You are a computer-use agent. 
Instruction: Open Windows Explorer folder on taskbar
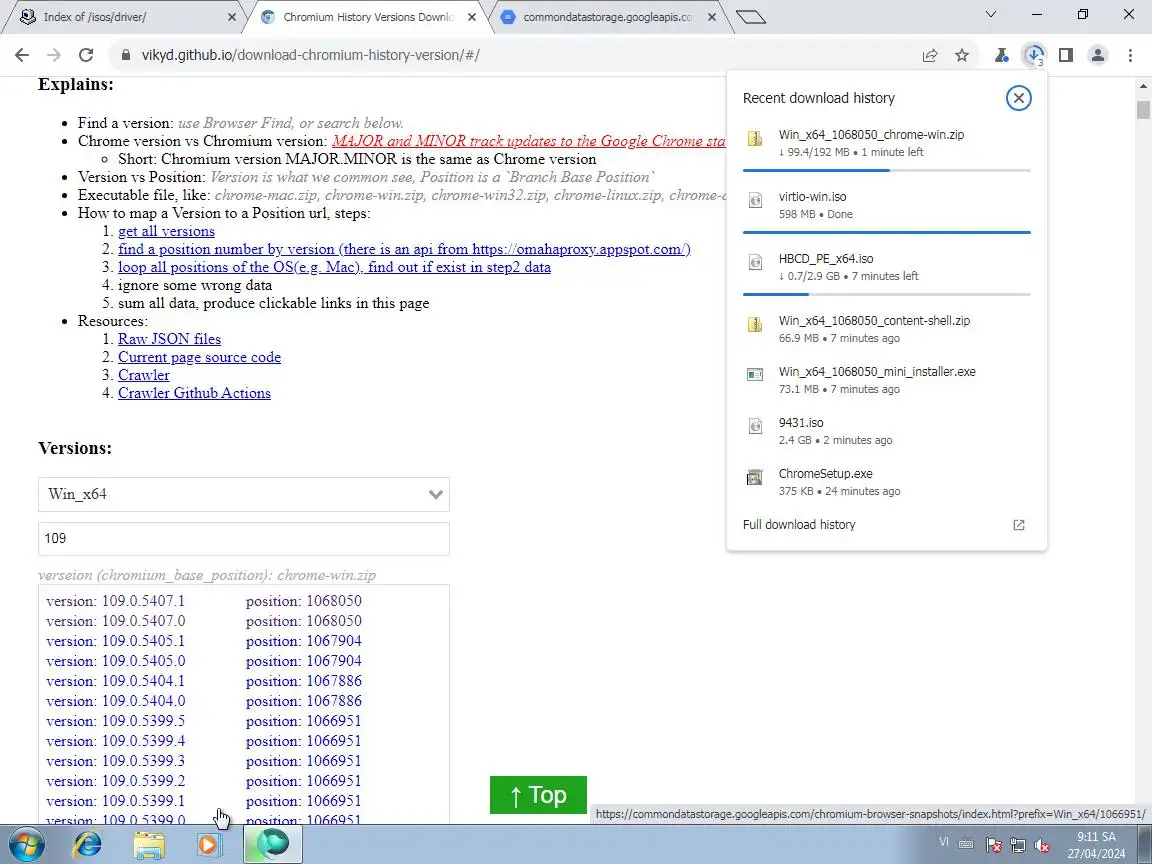148,844
